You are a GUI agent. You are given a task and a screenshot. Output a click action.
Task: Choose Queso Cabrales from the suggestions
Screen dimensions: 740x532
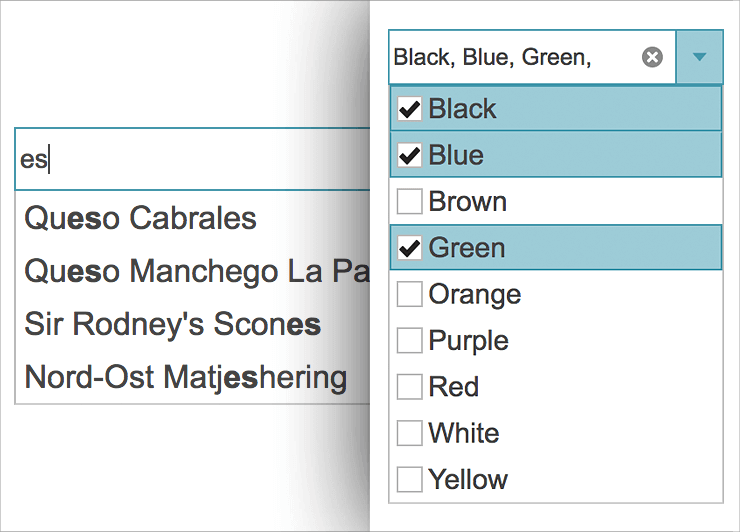pos(141,218)
